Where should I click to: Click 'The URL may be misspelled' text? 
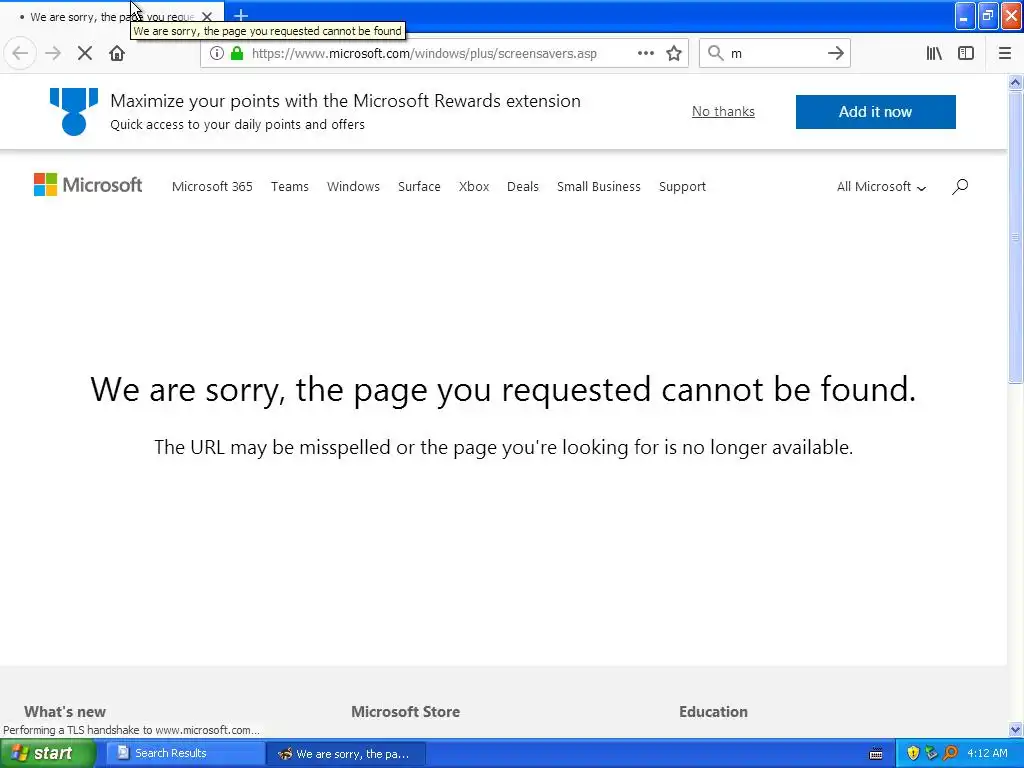[x=504, y=447]
